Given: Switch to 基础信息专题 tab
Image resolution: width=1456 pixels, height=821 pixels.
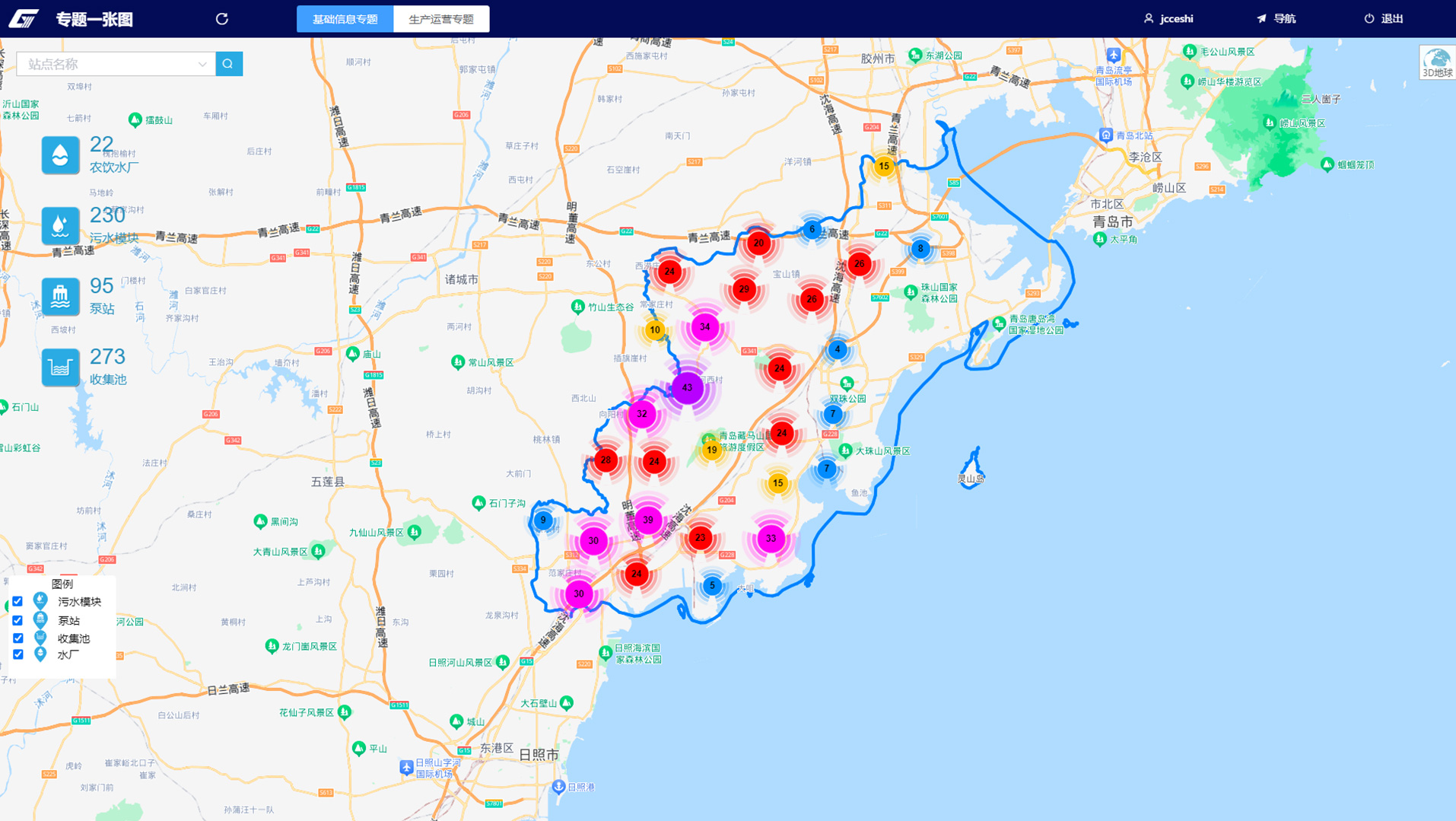Looking at the screenshot, I should 345,19.
